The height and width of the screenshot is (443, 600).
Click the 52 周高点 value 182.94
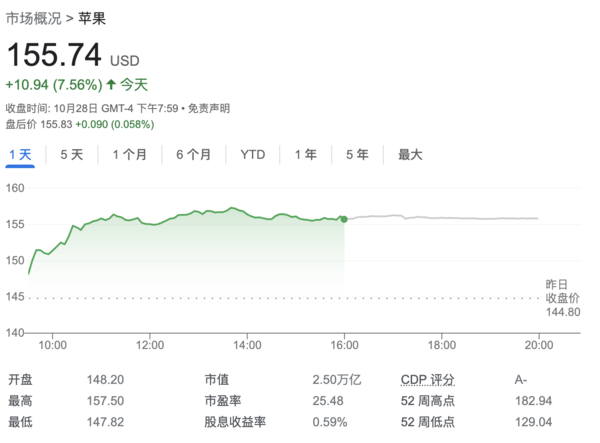point(535,401)
